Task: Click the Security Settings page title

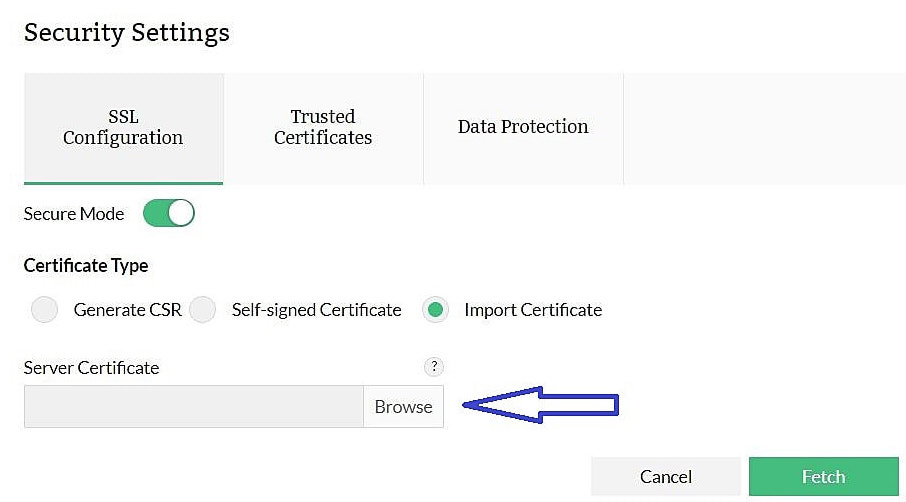Action: click(x=127, y=32)
